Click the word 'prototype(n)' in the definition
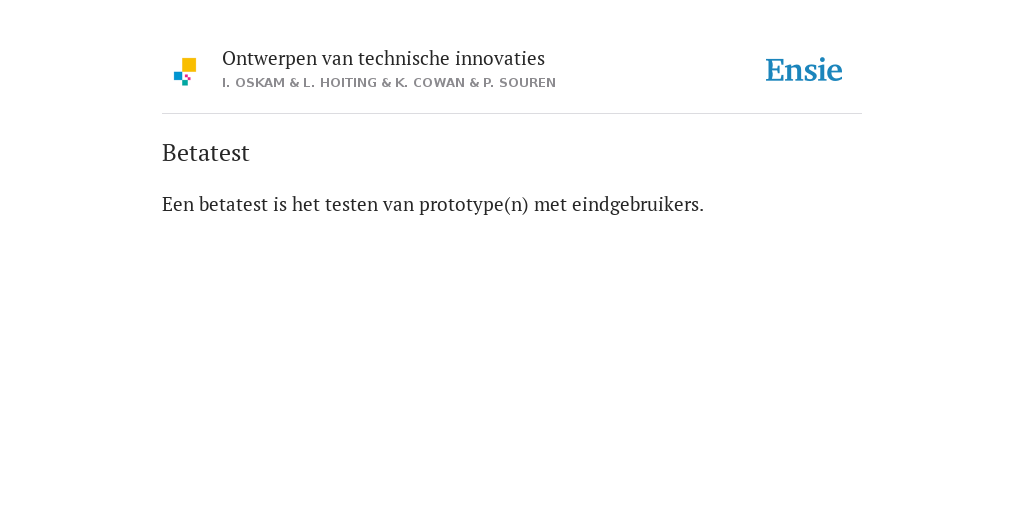This screenshot has width=1024, height=512. [473, 205]
